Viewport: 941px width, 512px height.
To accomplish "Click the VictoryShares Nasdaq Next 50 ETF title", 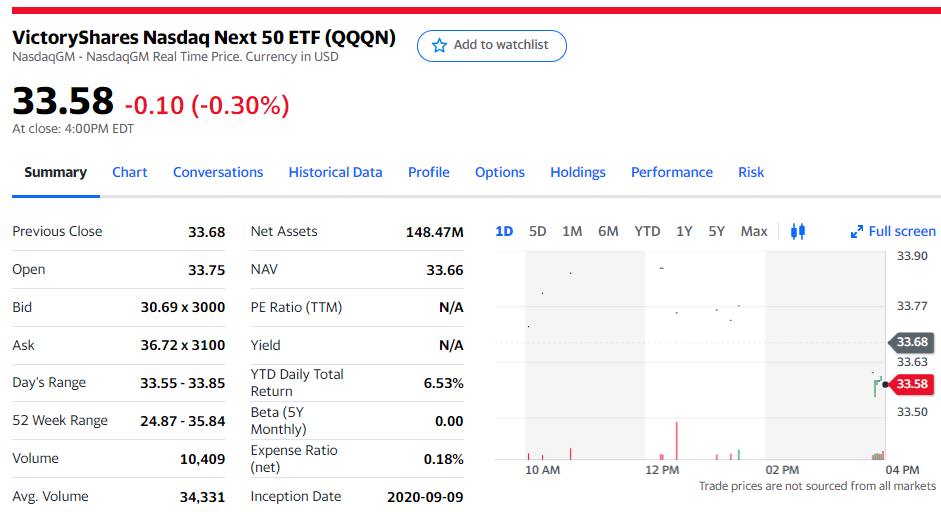I will (x=204, y=37).
